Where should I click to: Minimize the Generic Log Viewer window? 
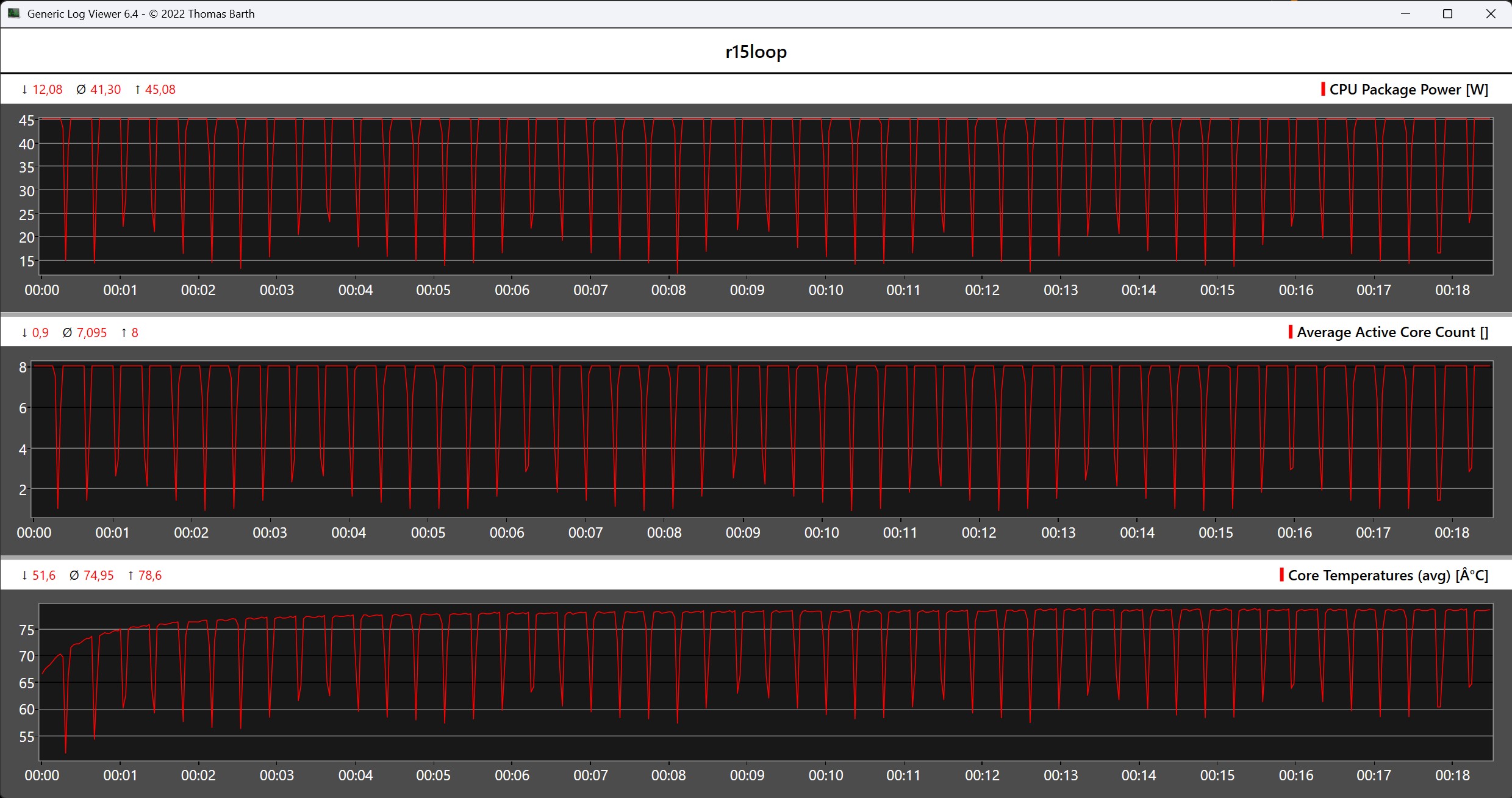click(1405, 13)
